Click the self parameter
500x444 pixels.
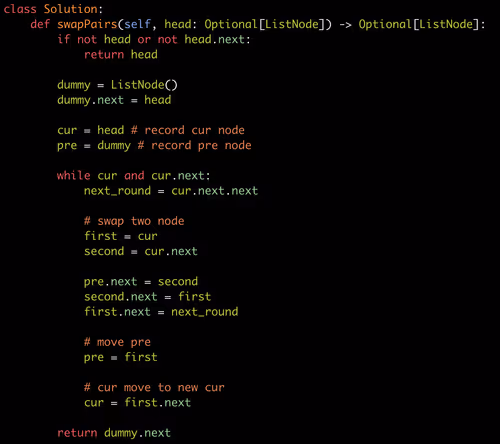[x=137, y=24]
